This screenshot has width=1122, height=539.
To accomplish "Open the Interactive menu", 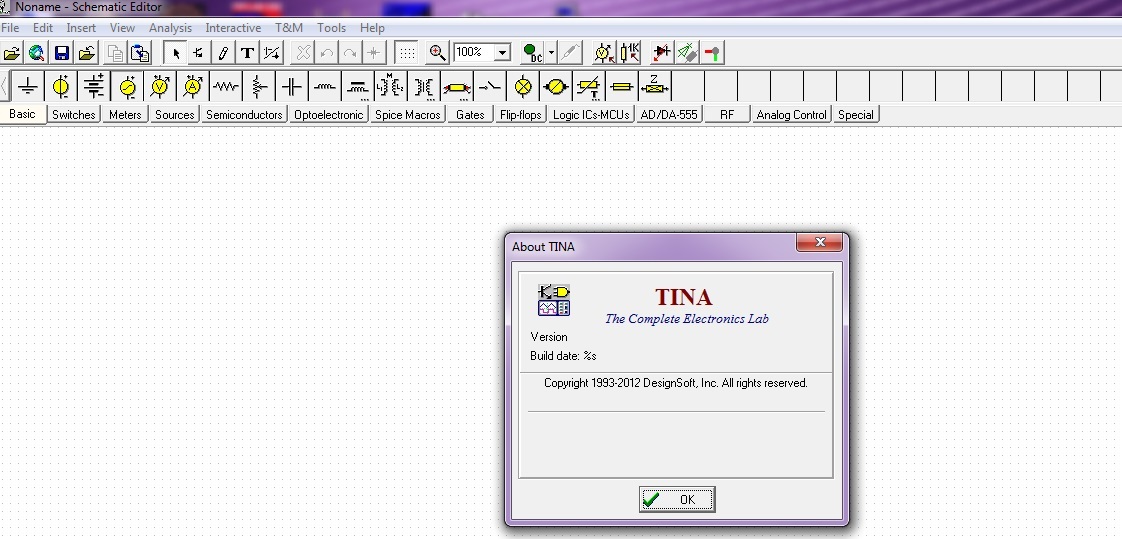I will [x=233, y=28].
